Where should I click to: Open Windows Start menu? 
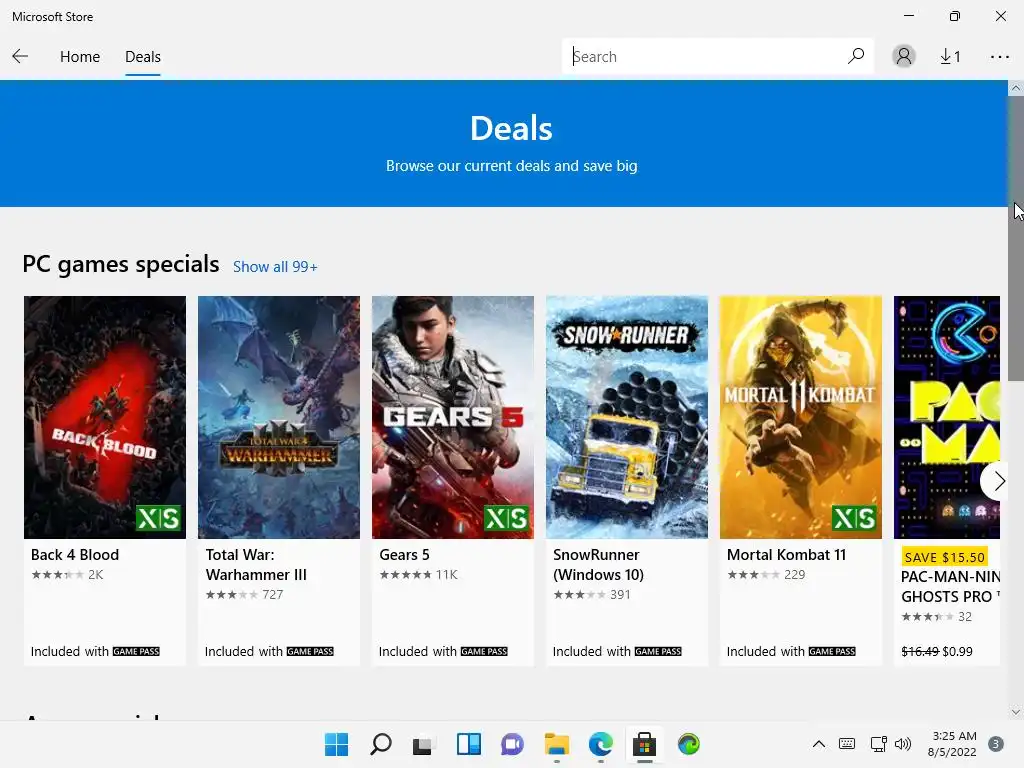[x=337, y=744]
